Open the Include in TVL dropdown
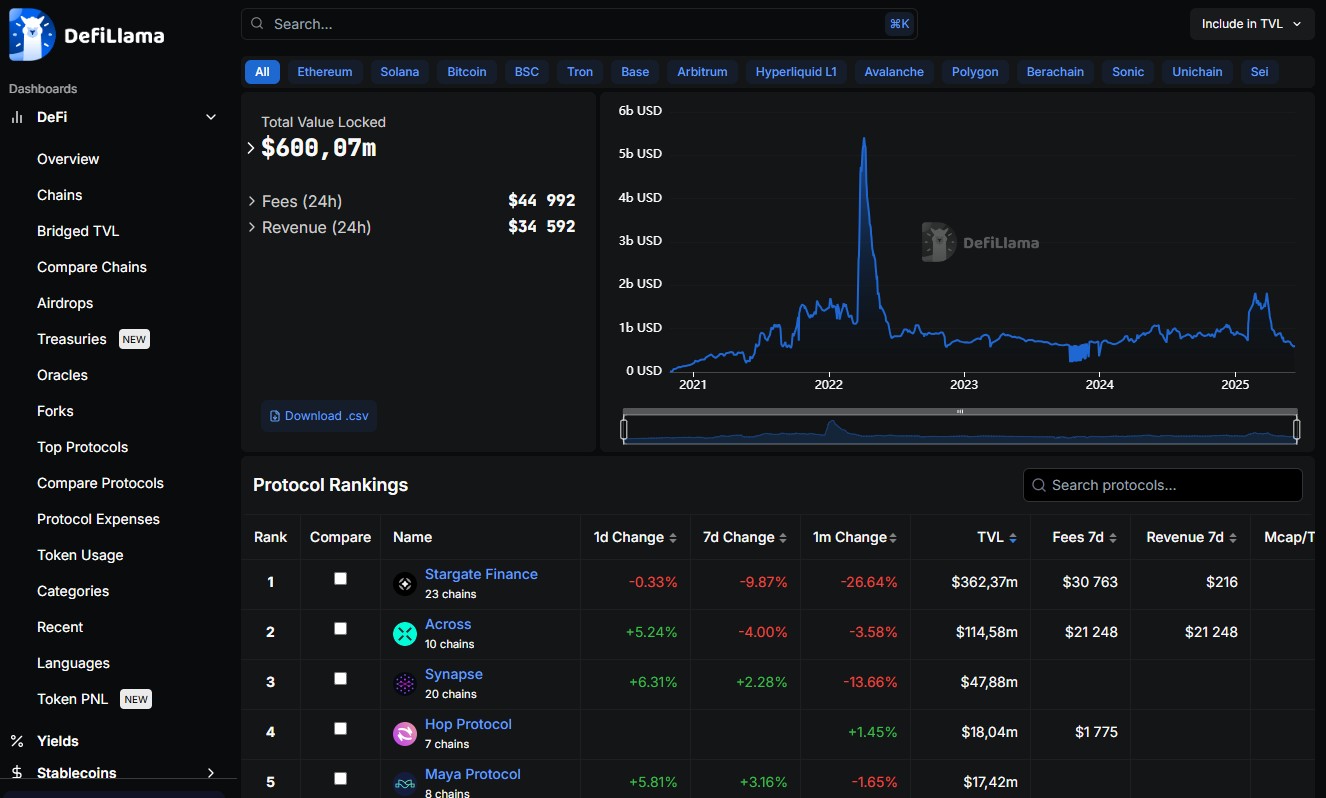The width and height of the screenshot is (1326, 798). tap(1251, 24)
